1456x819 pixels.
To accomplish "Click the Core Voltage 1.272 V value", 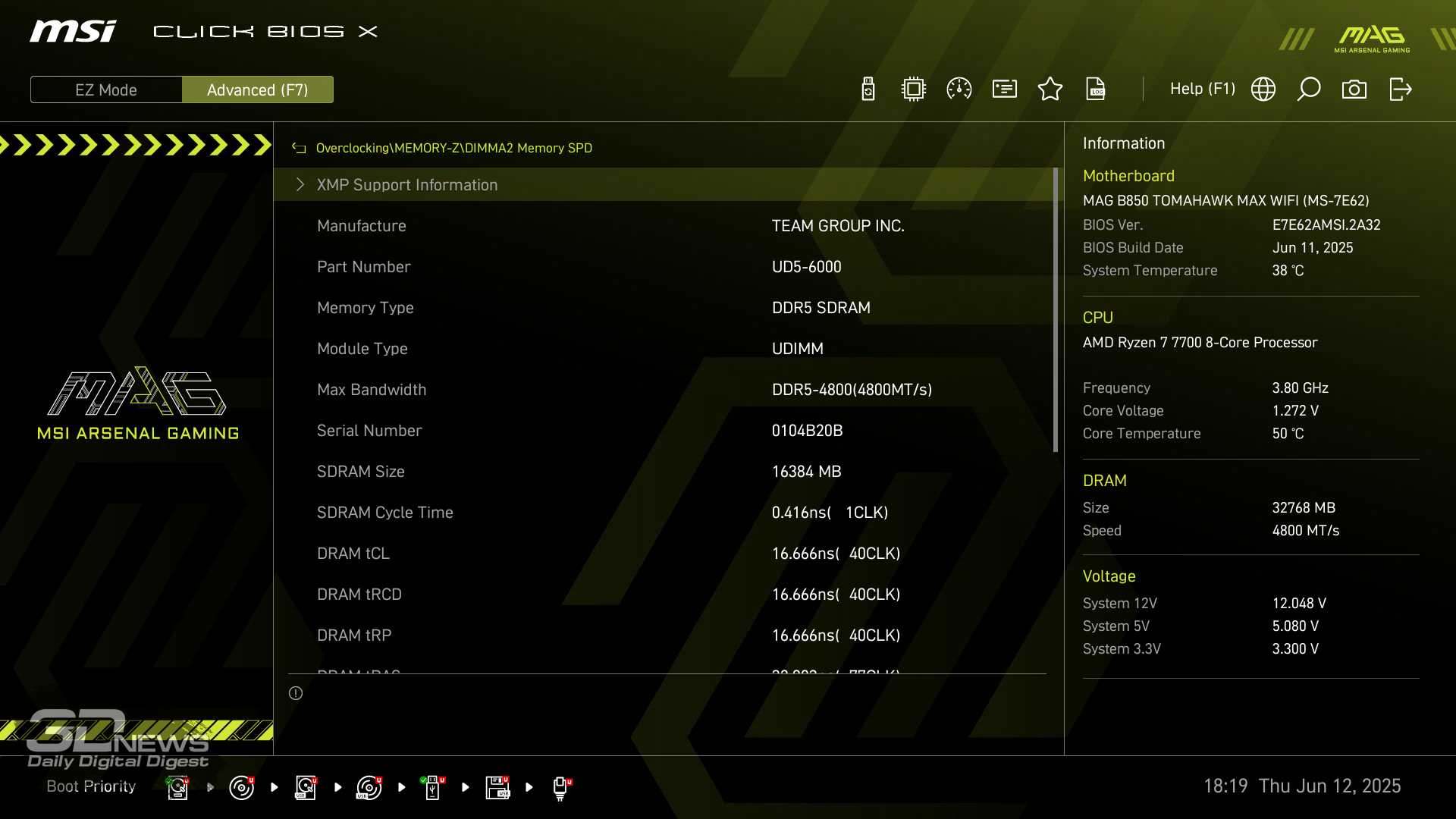I will 1295,411.
